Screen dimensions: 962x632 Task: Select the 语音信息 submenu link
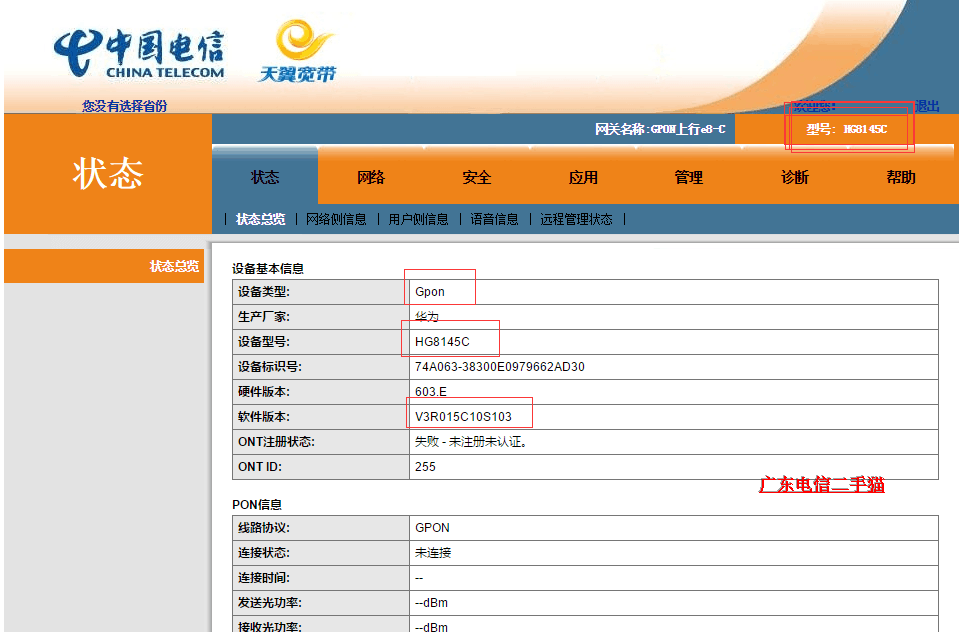pos(494,219)
